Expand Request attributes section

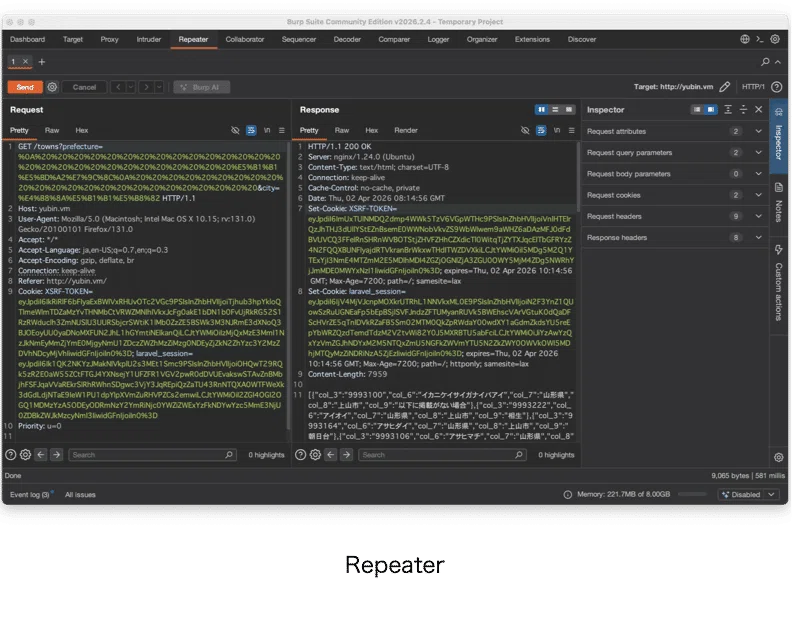click(675, 131)
